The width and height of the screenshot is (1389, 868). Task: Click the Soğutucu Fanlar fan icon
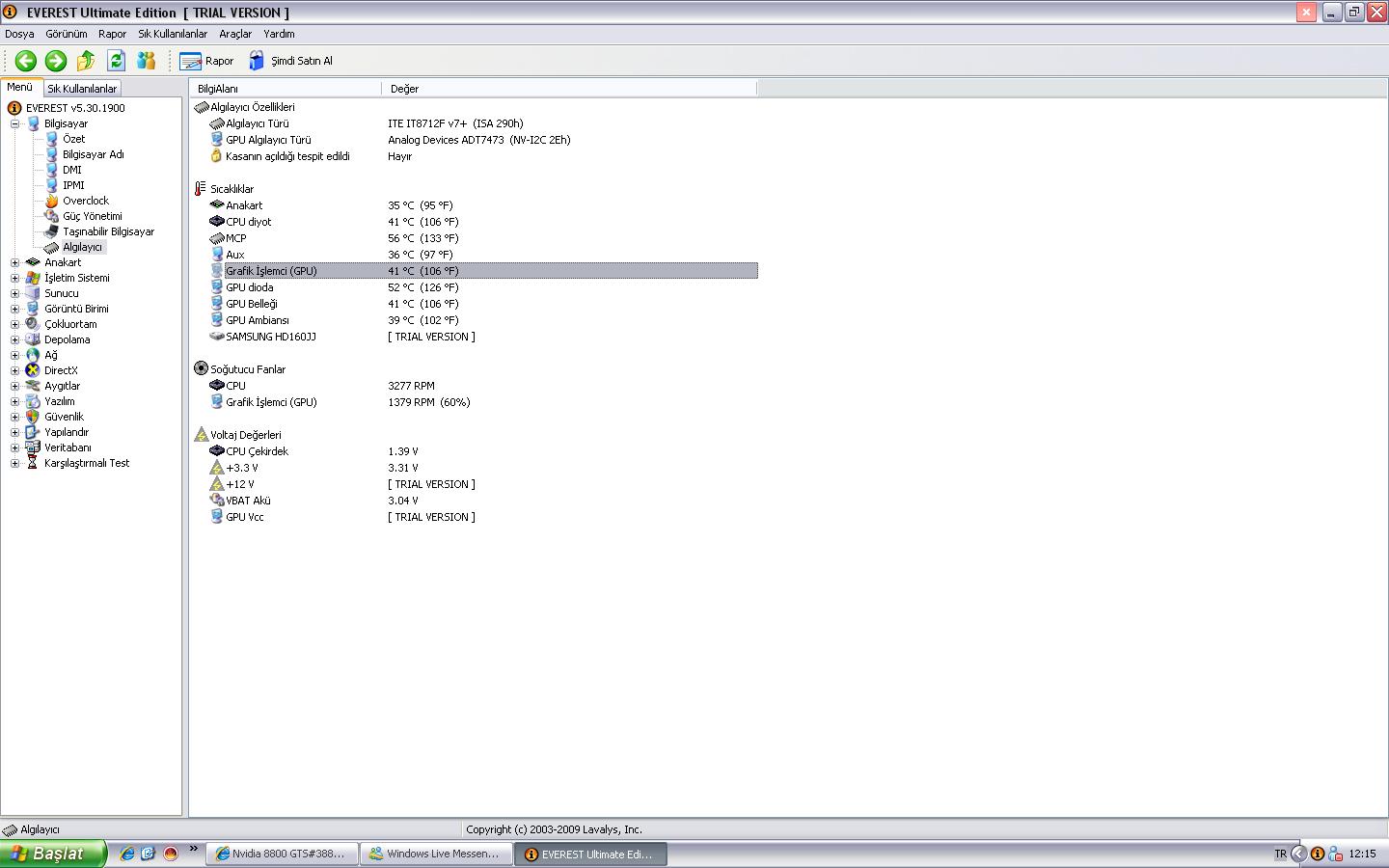coord(201,368)
